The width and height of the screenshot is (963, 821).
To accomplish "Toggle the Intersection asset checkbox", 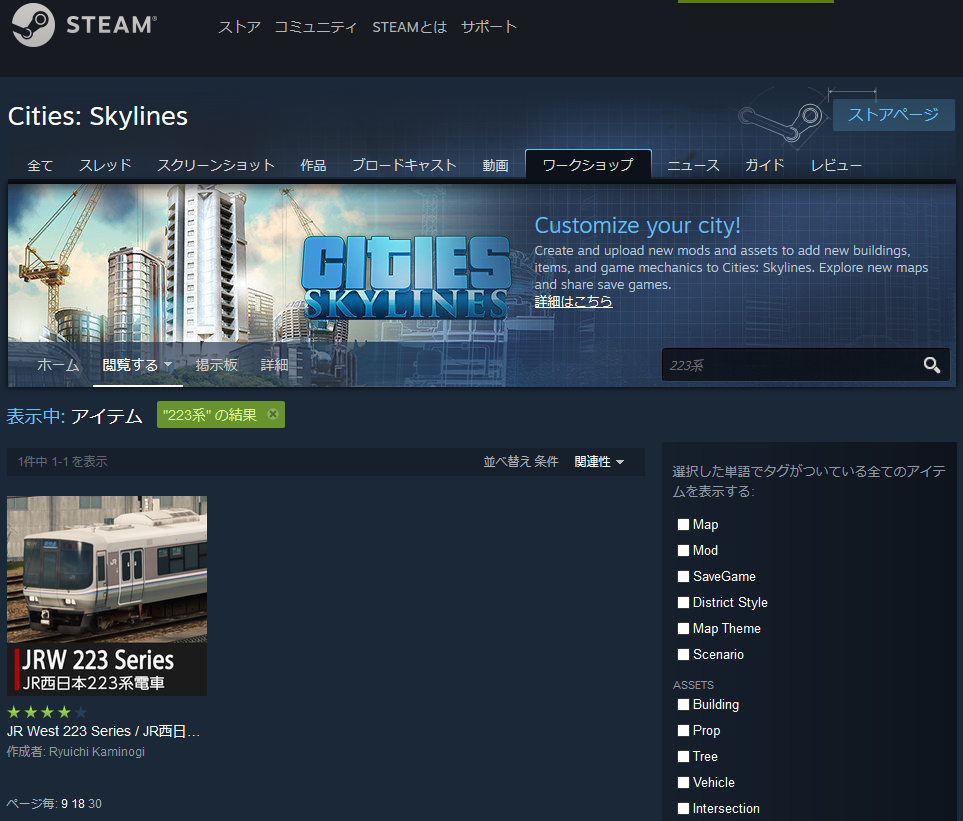I will [683, 808].
